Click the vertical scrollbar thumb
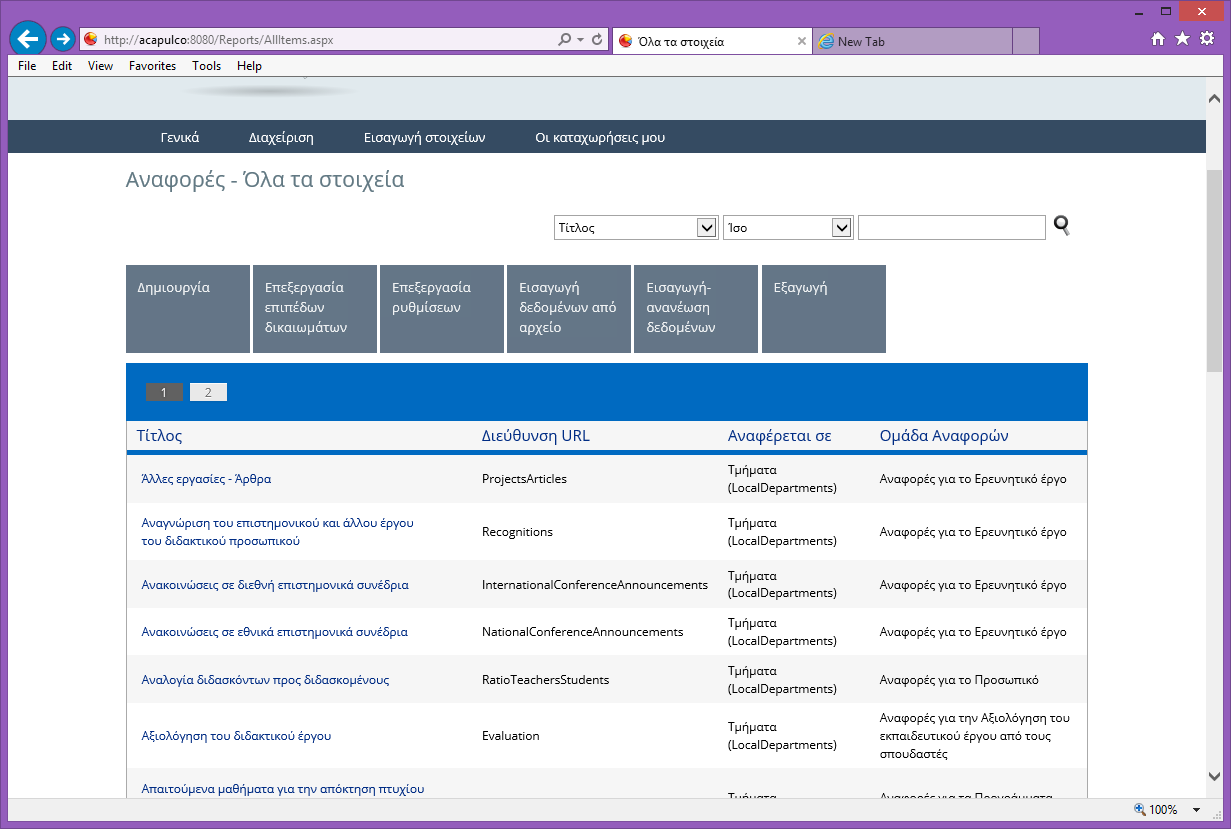Viewport: 1231px width, 829px height. tap(1214, 271)
